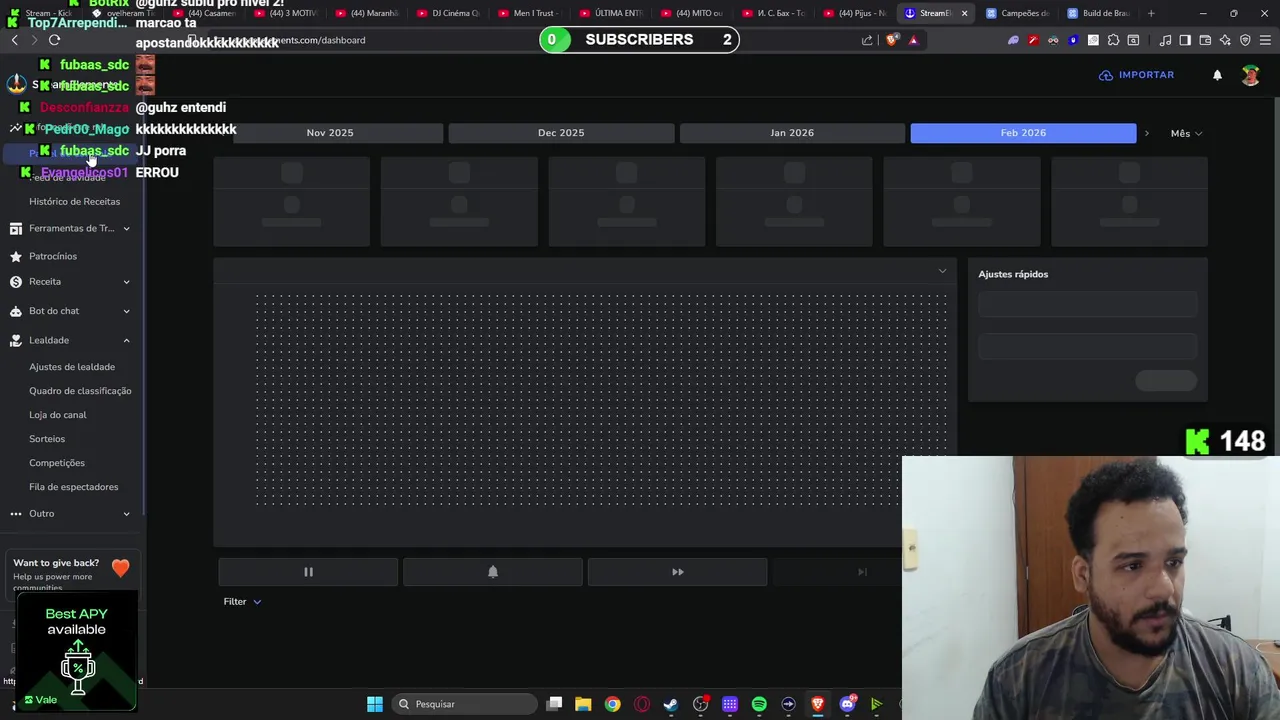Collapse the chart panel chevron
This screenshot has width=1280, height=720.
942,271
